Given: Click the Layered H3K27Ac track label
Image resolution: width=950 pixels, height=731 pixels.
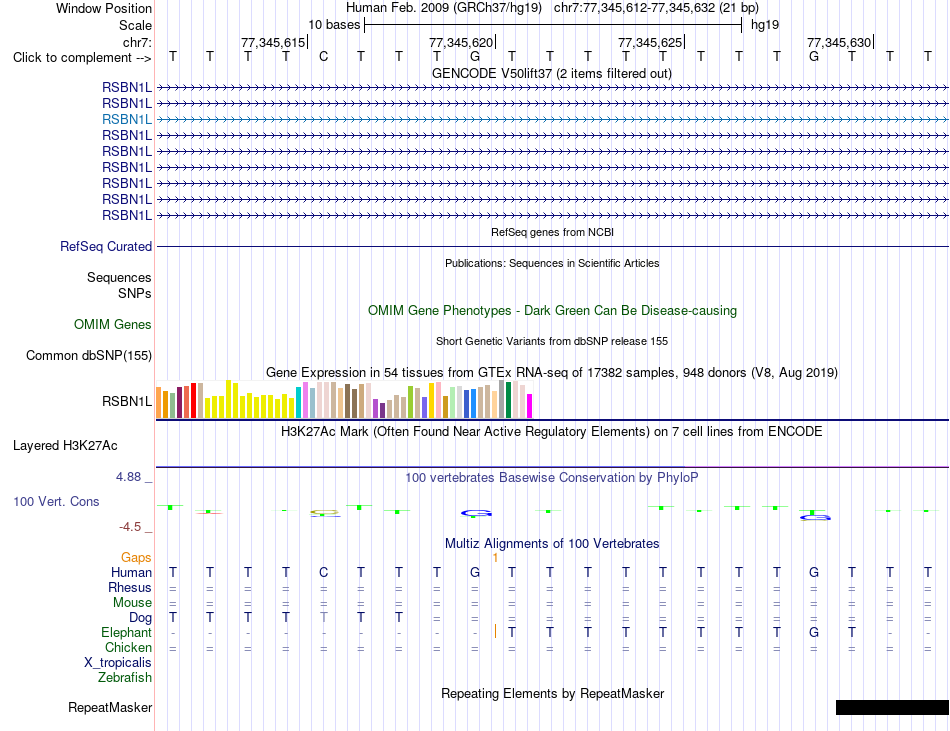Looking at the screenshot, I should (65, 446).
